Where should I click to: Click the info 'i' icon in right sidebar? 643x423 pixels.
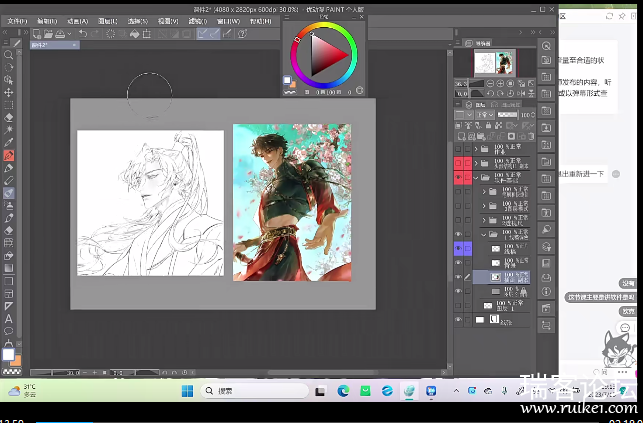tap(546, 291)
